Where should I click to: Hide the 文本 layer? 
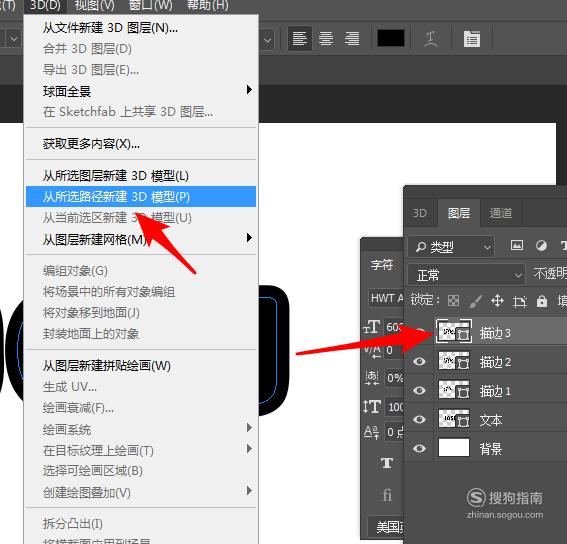tap(419, 419)
